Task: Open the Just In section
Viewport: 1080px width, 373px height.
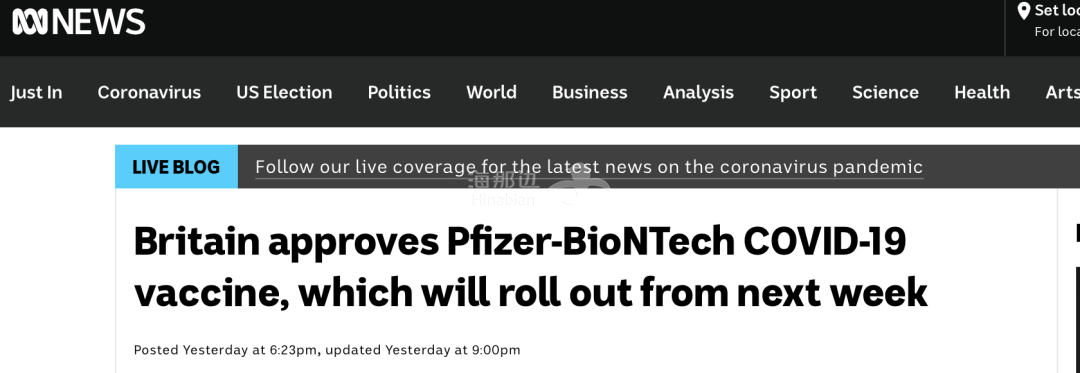Action: [x=36, y=92]
